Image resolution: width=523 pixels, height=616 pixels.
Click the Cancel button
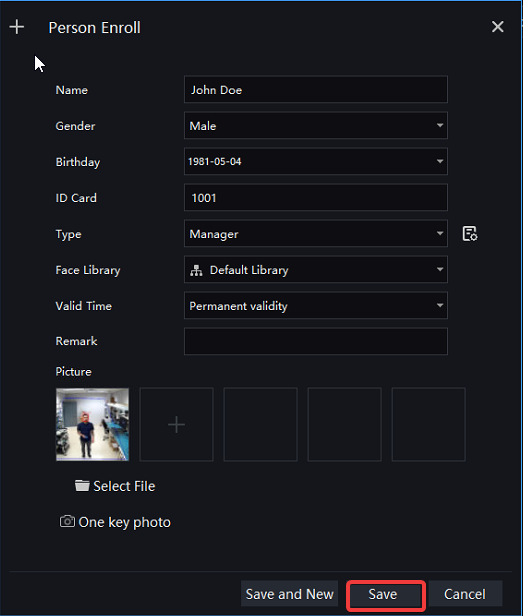(x=465, y=594)
